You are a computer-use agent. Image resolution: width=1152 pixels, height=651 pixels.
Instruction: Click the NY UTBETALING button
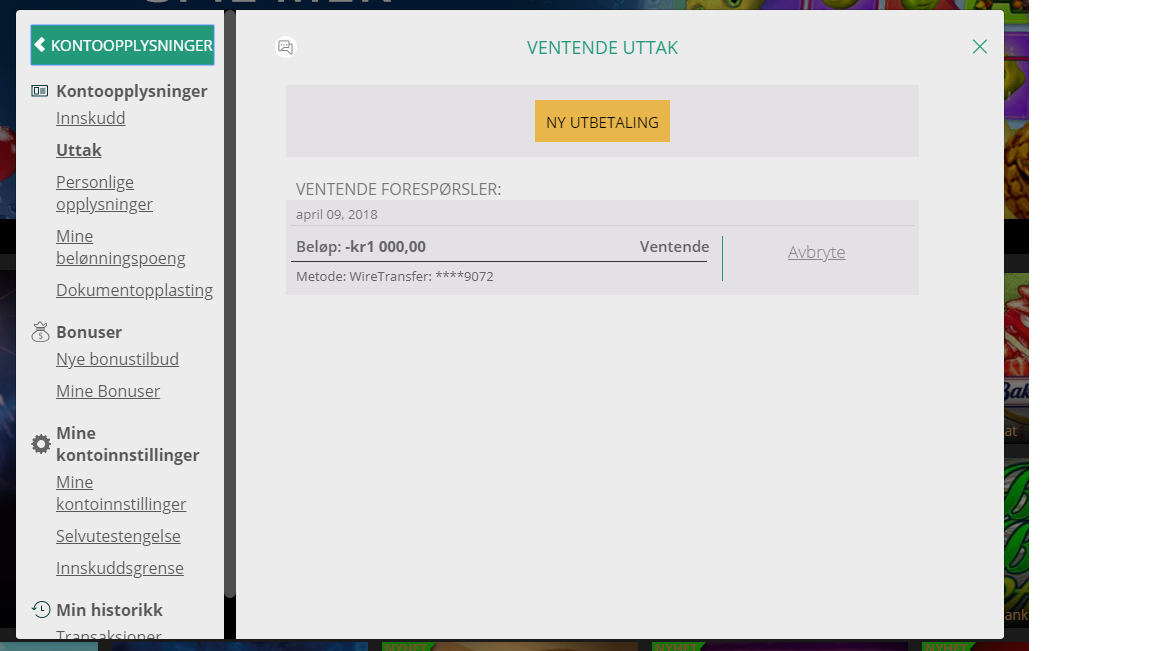(x=602, y=121)
